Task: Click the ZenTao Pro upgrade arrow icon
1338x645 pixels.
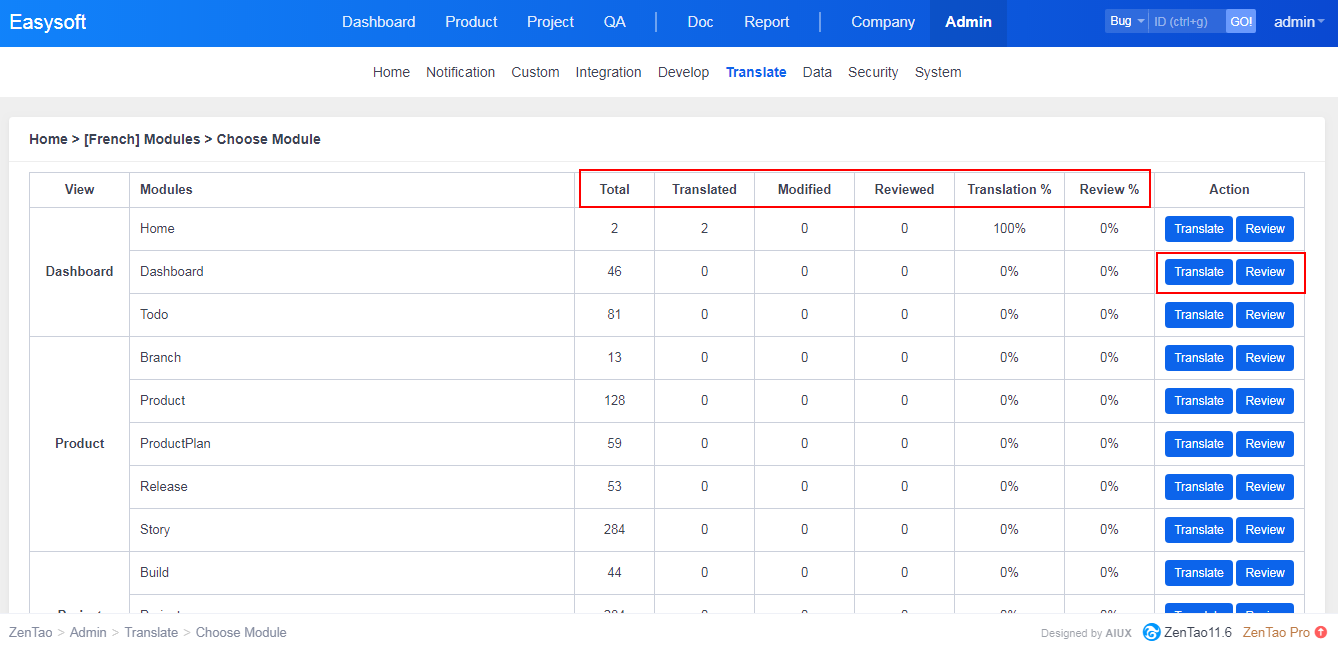Action: tap(1321, 632)
